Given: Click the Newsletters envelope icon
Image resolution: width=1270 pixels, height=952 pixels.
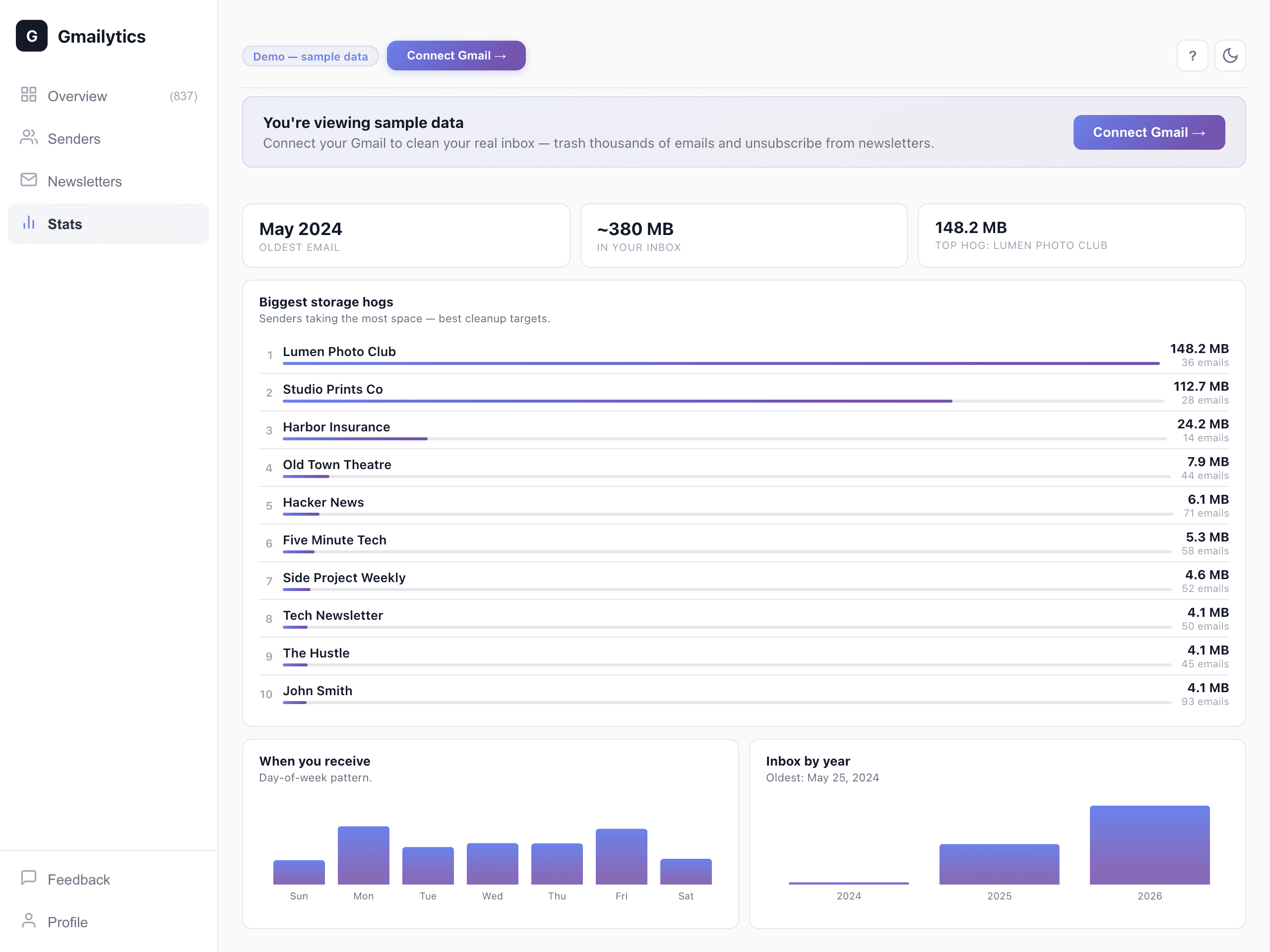Looking at the screenshot, I should 29,180.
